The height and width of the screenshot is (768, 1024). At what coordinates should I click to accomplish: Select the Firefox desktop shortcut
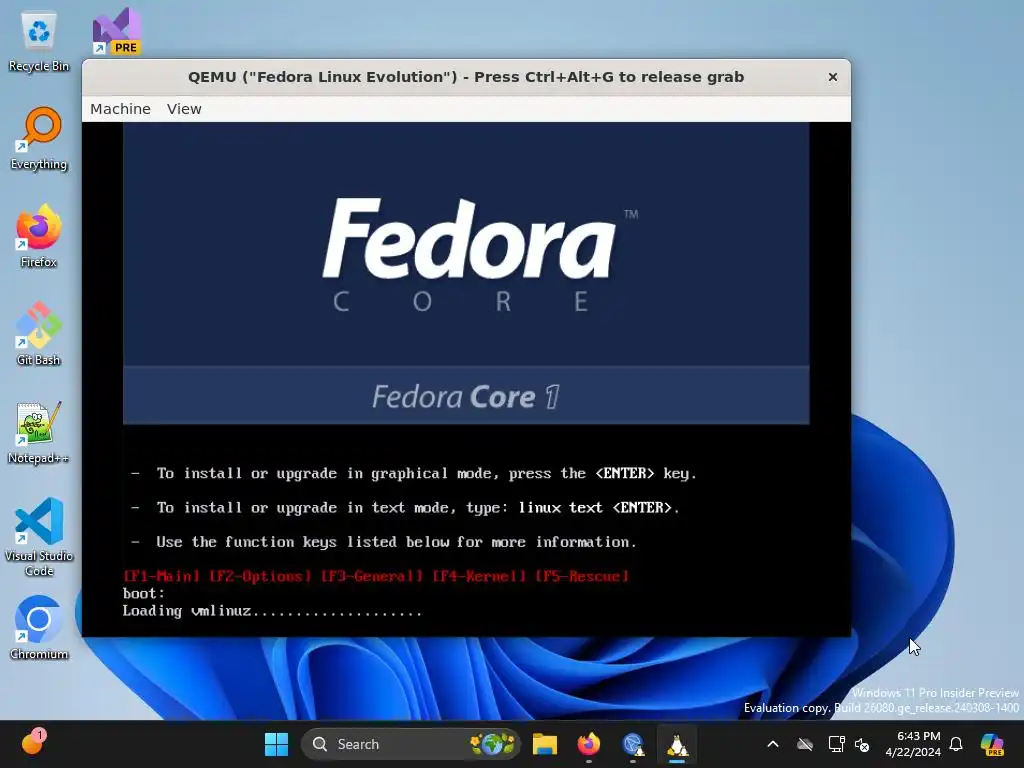(x=39, y=237)
